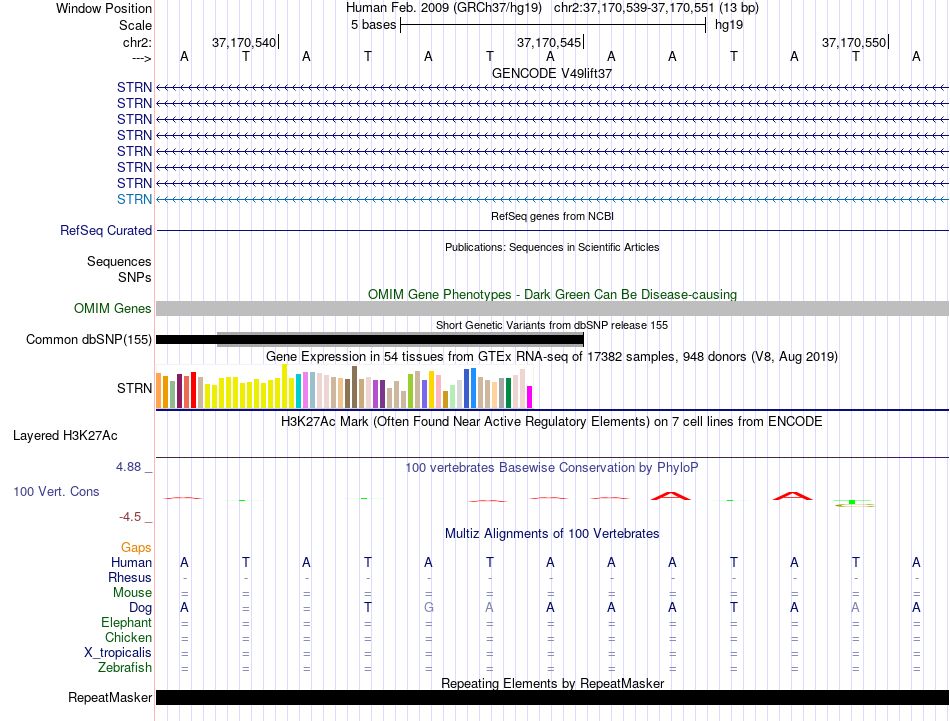Image resolution: width=950 pixels, height=721 pixels.
Task: Click the 37,170,545 ruler position marker
Action: tap(550, 42)
